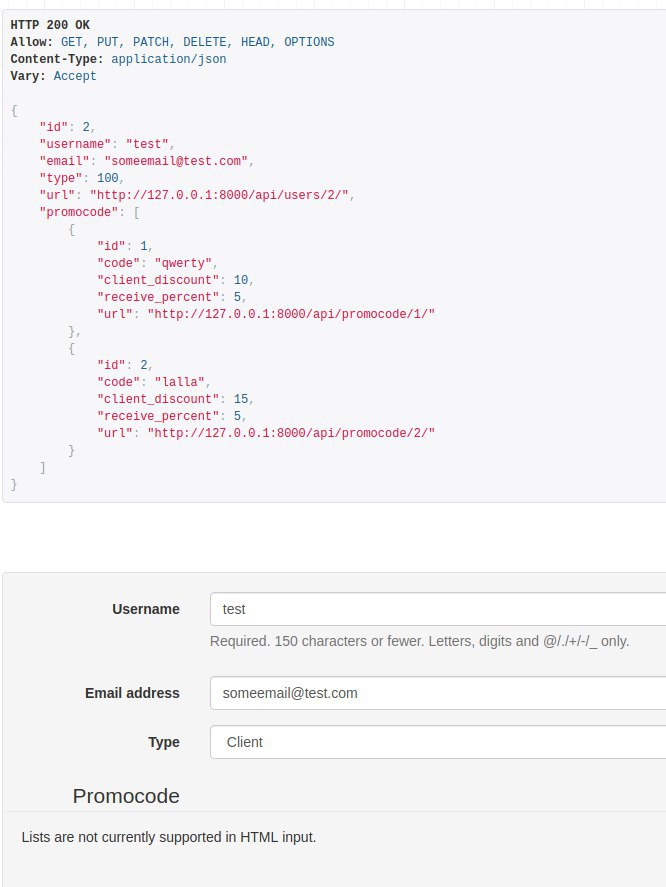Click the "someemail@test.com" JSON value
666x887 pixels.
176,161
